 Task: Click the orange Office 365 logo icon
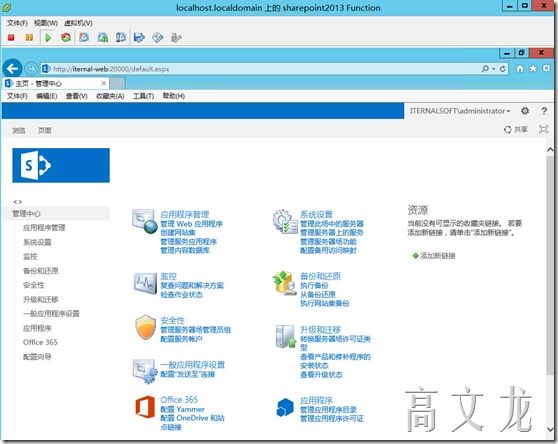(145, 407)
